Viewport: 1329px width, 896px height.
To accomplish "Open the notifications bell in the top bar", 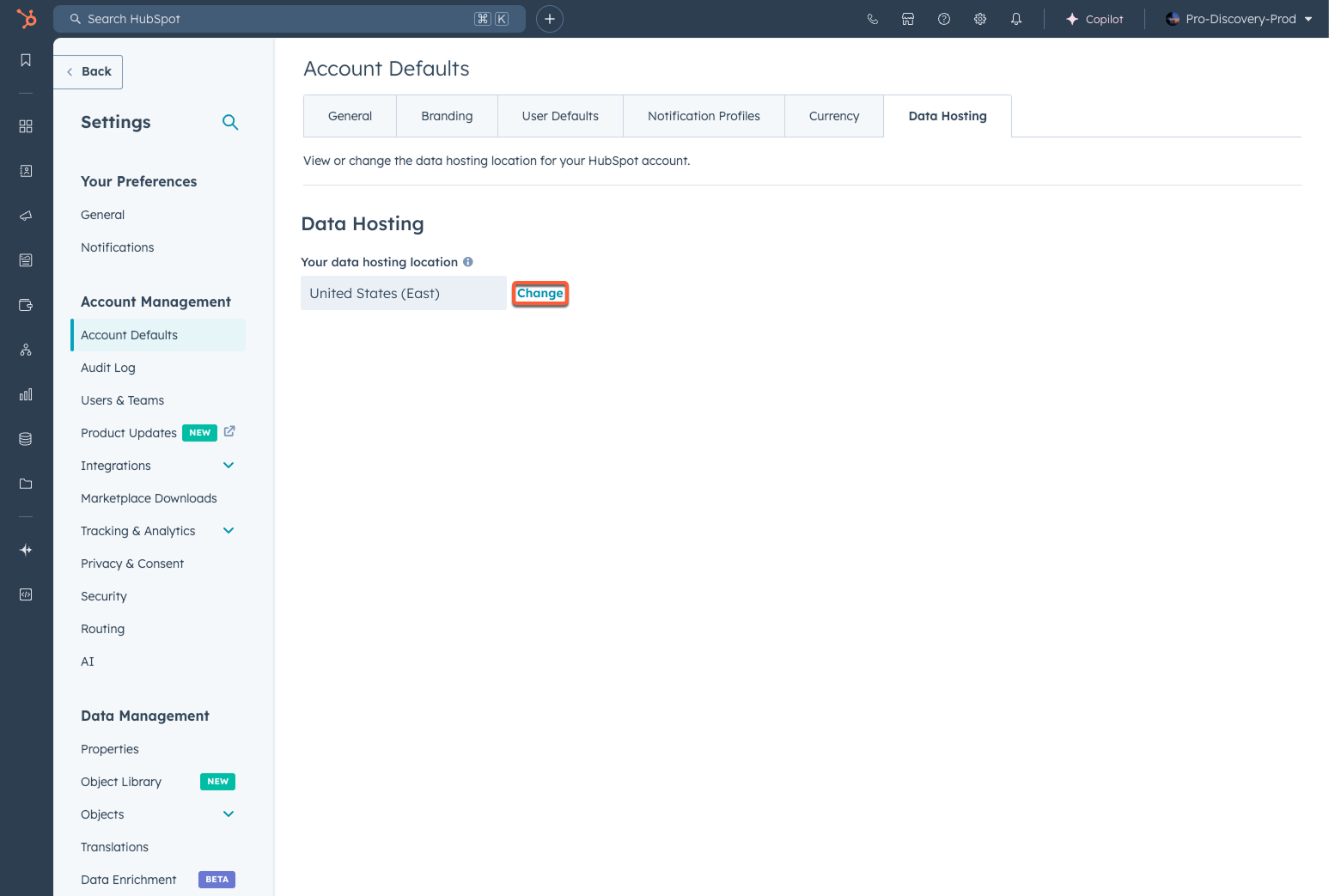I will coord(1015,19).
